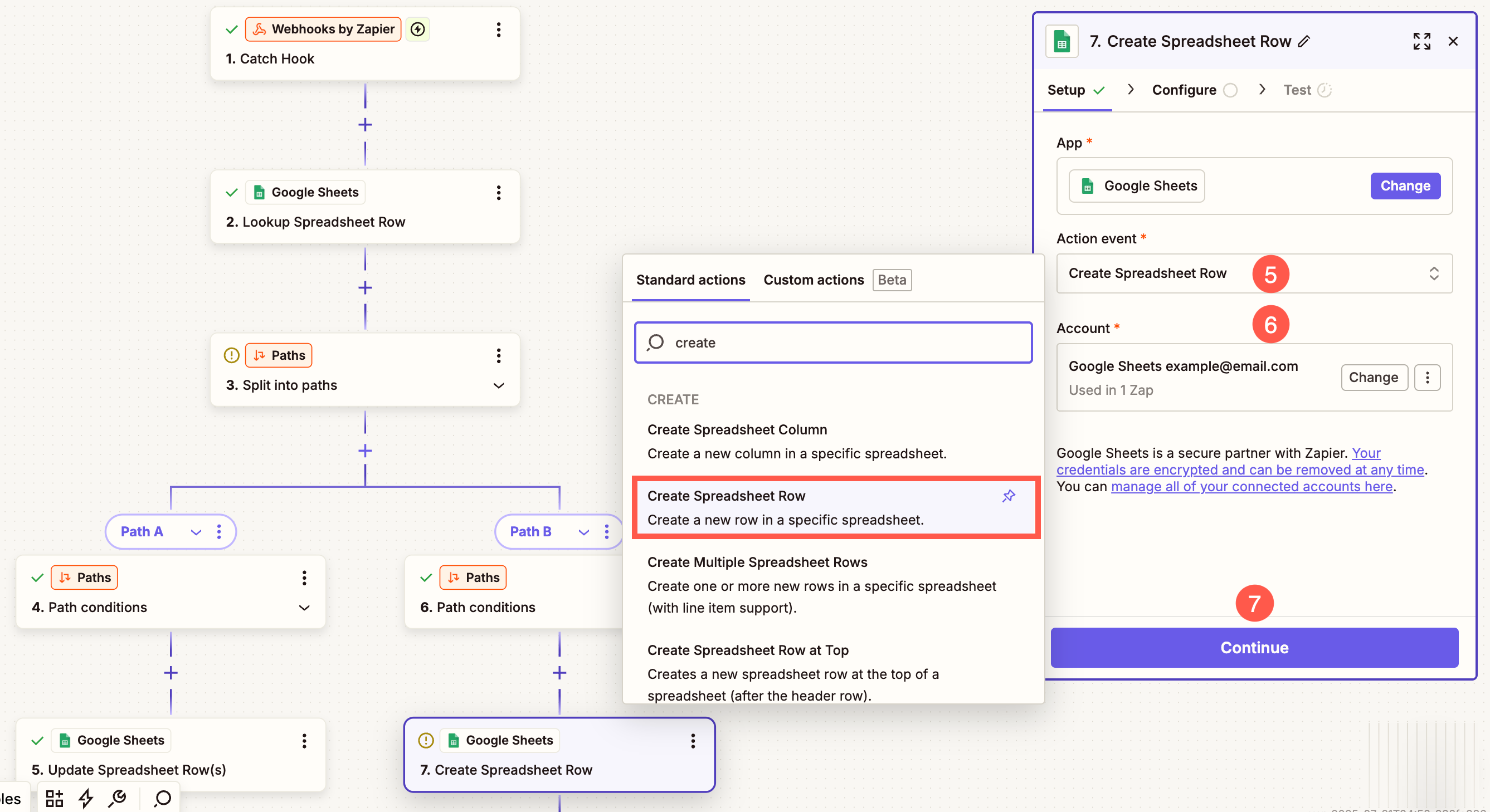Open Update Spreadsheet Row(s) options menu
The height and width of the screenshot is (812, 1490).
[304, 740]
